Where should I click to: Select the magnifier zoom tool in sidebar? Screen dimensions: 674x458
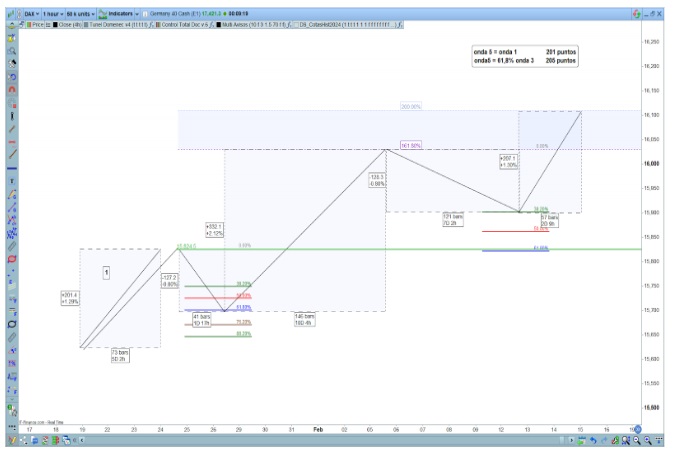(11, 49)
